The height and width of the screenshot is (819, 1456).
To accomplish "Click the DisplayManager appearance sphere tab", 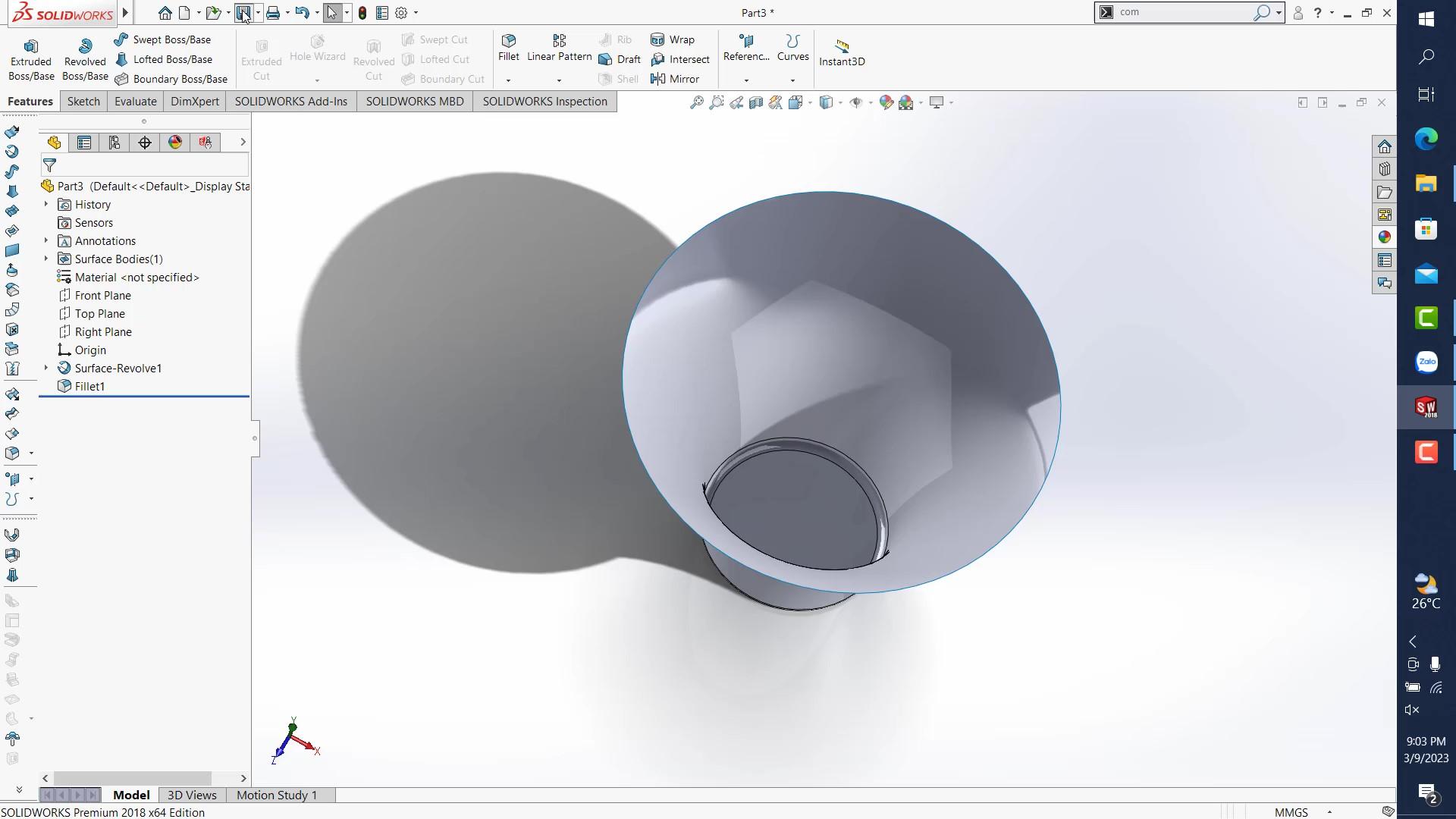I will (x=174, y=142).
